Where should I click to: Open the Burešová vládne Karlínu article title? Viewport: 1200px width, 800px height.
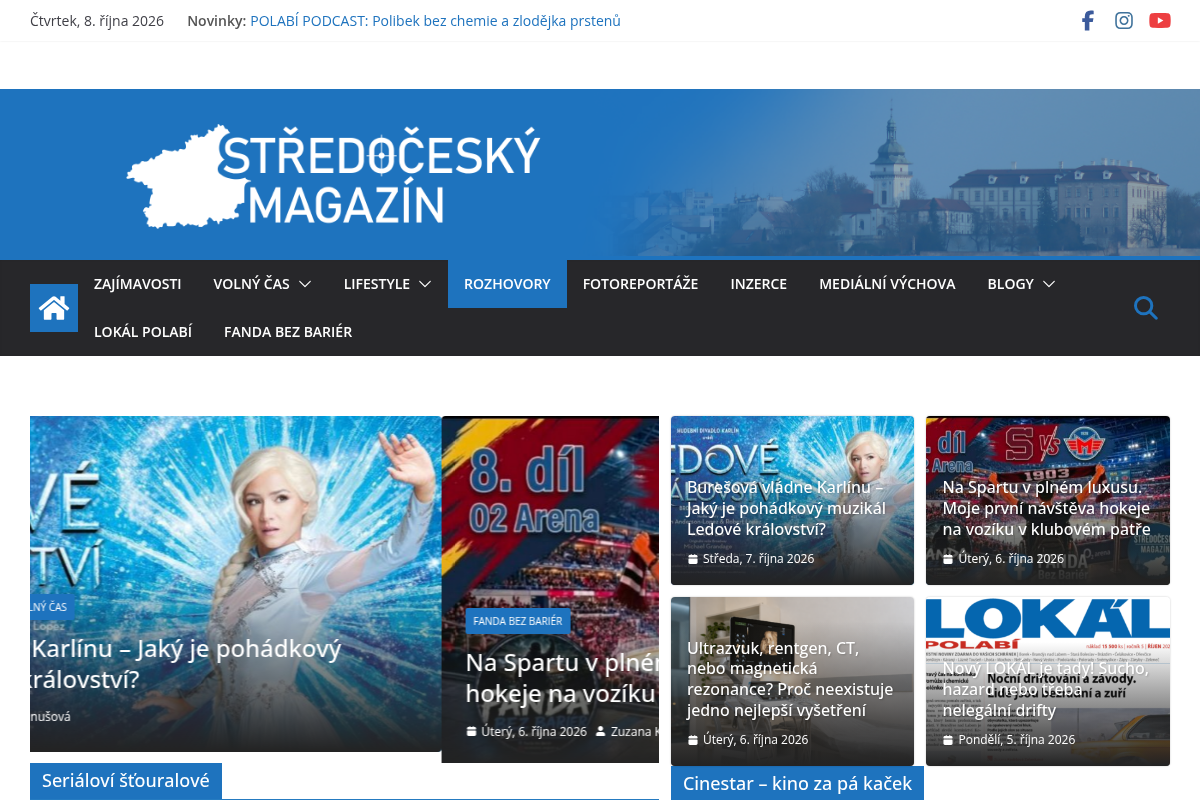point(787,508)
